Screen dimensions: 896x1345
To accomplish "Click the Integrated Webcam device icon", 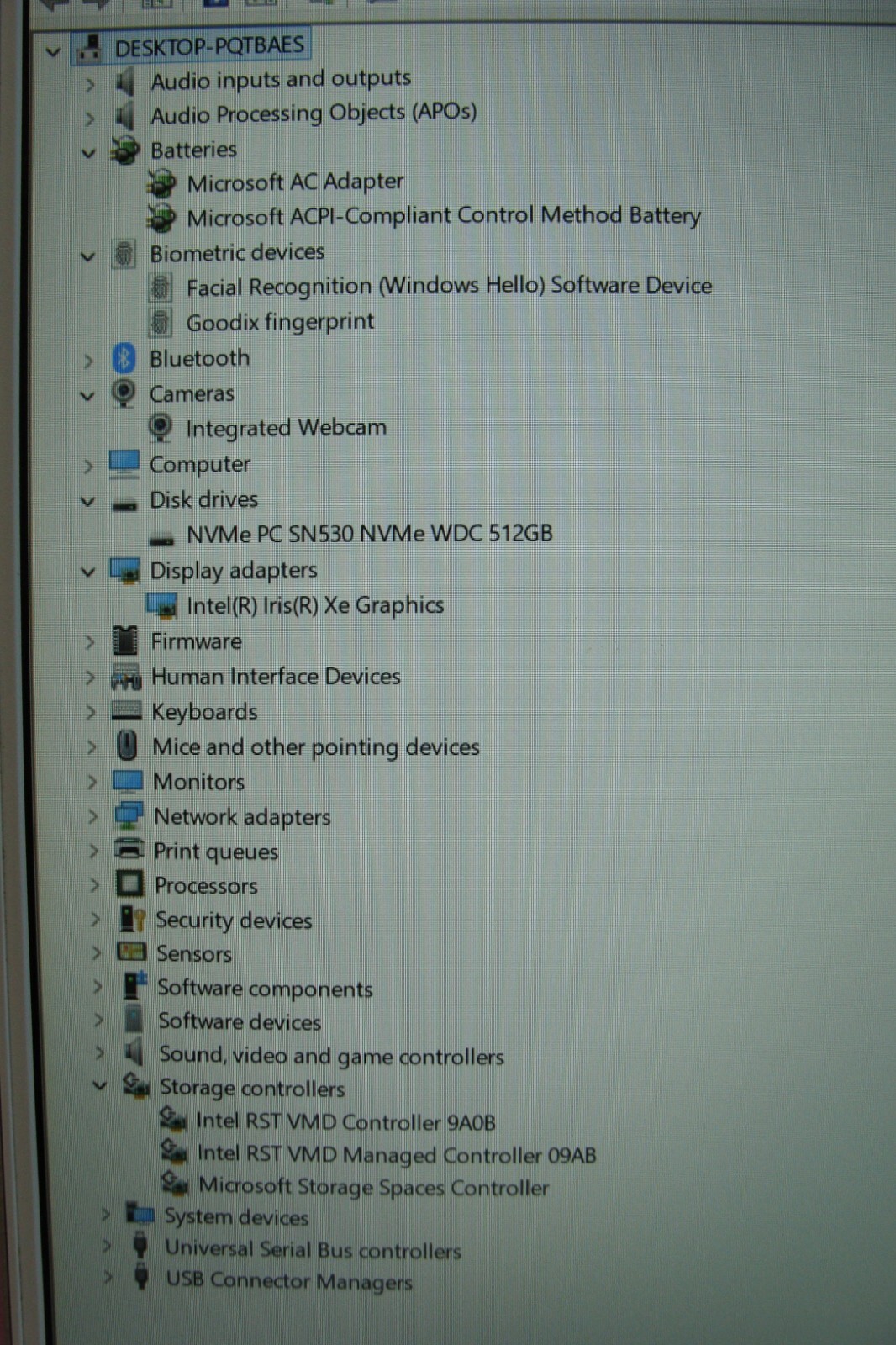I will click(160, 428).
